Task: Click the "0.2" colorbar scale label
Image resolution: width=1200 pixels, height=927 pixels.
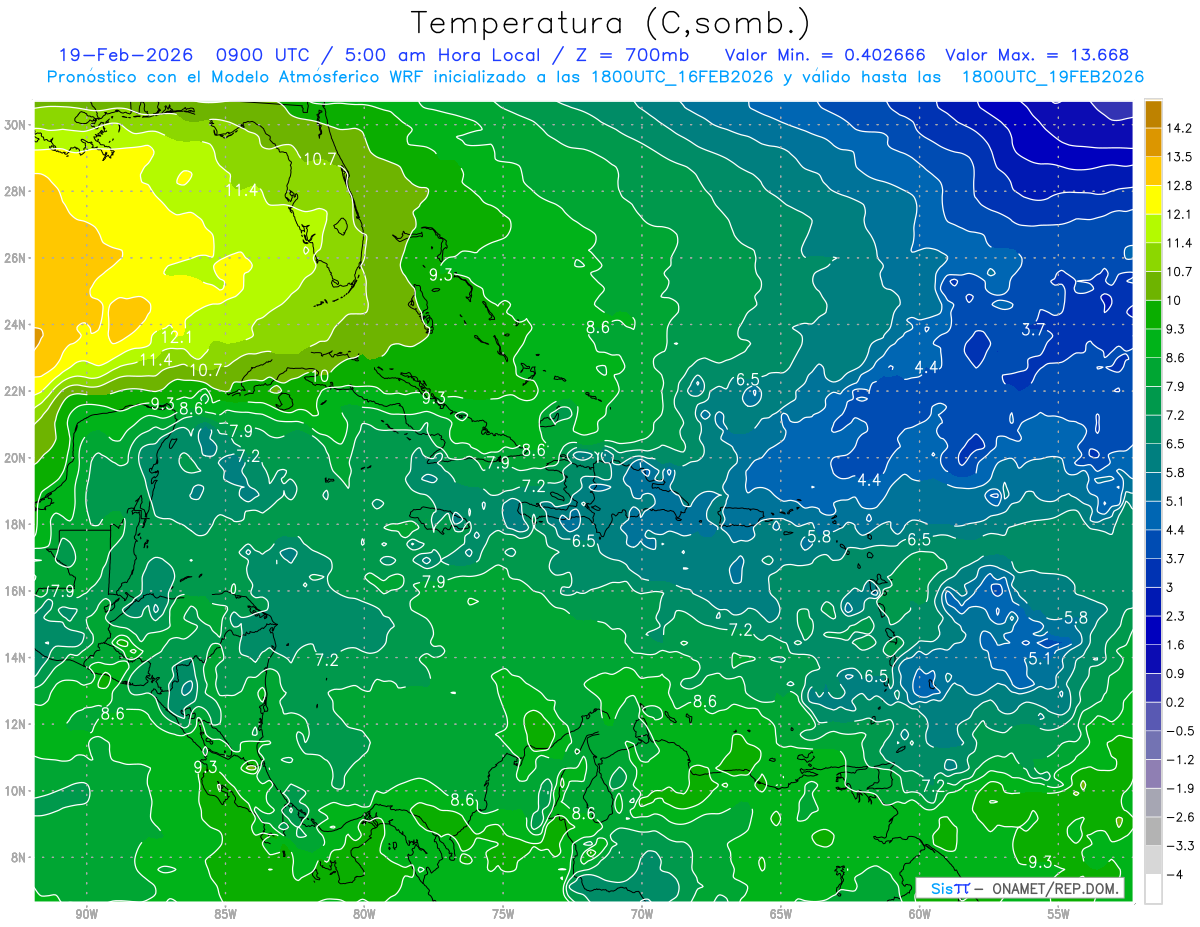Action: point(1177,702)
